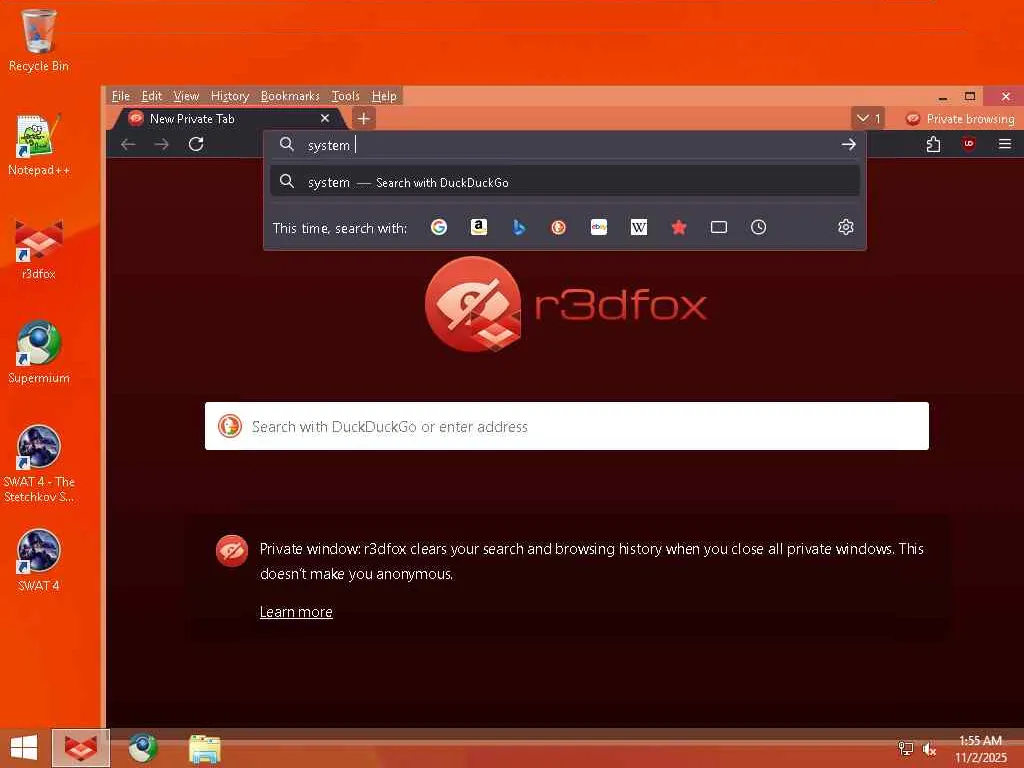
Task: Click the magnifier icon in the address bar
Action: tap(287, 144)
